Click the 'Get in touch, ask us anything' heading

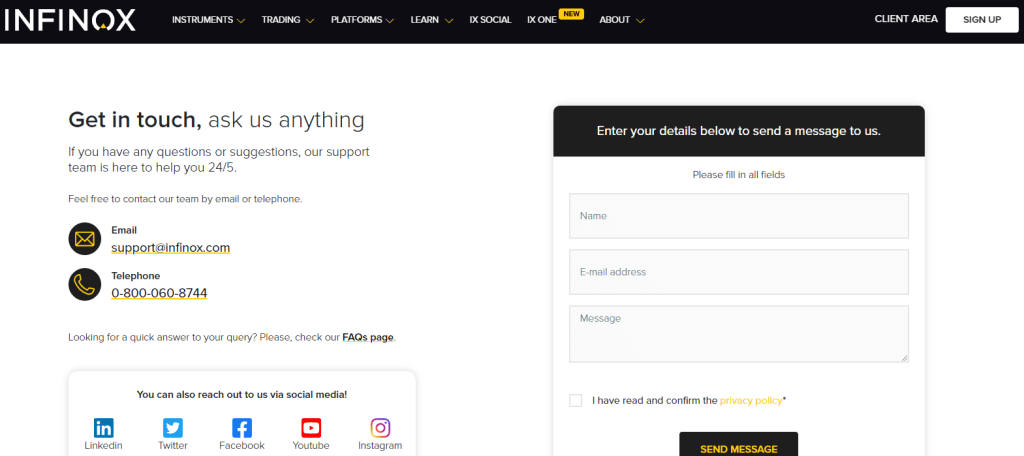[216, 120]
